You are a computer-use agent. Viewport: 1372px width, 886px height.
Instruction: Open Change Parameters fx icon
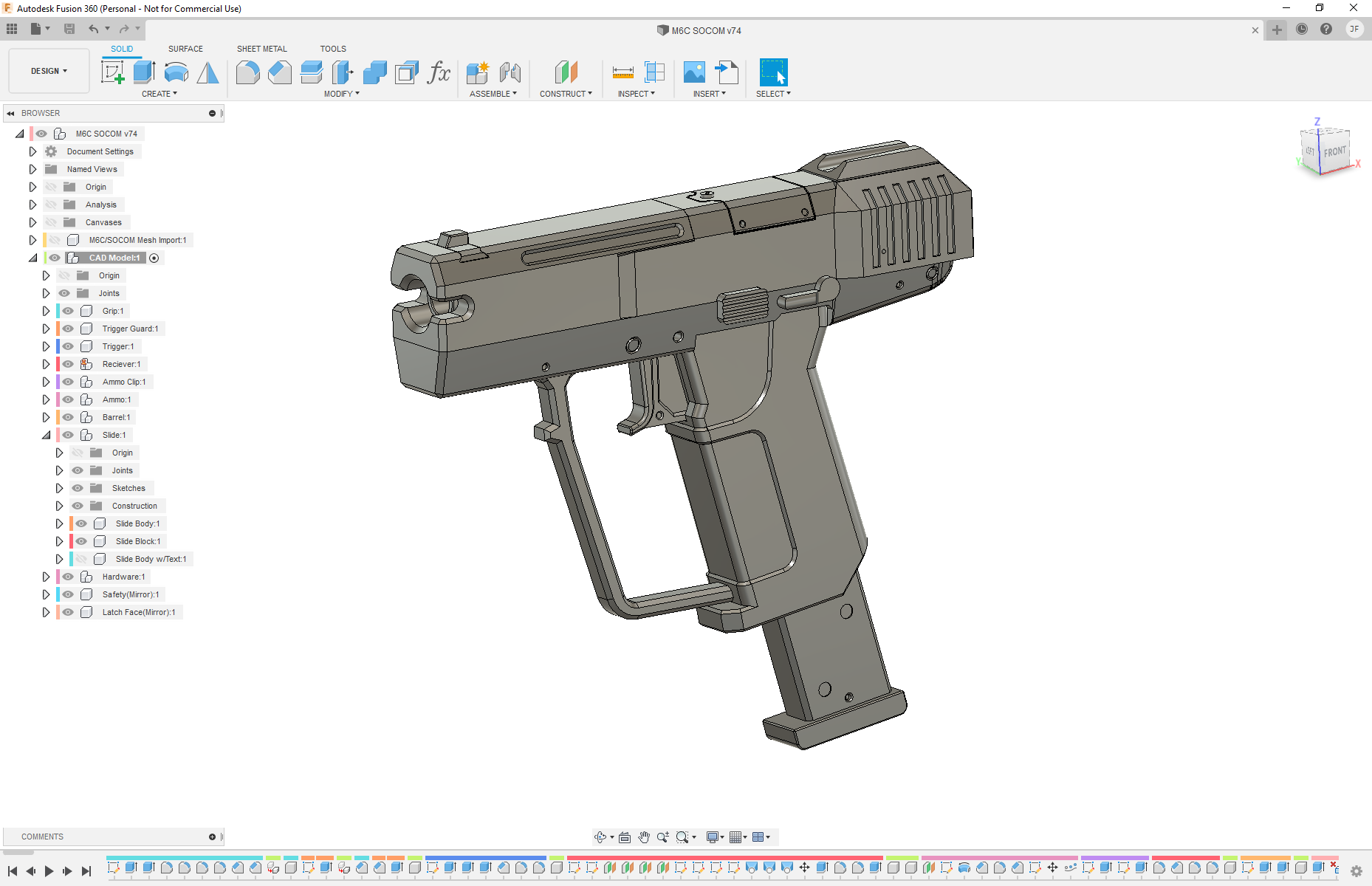[x=439, y=72]
